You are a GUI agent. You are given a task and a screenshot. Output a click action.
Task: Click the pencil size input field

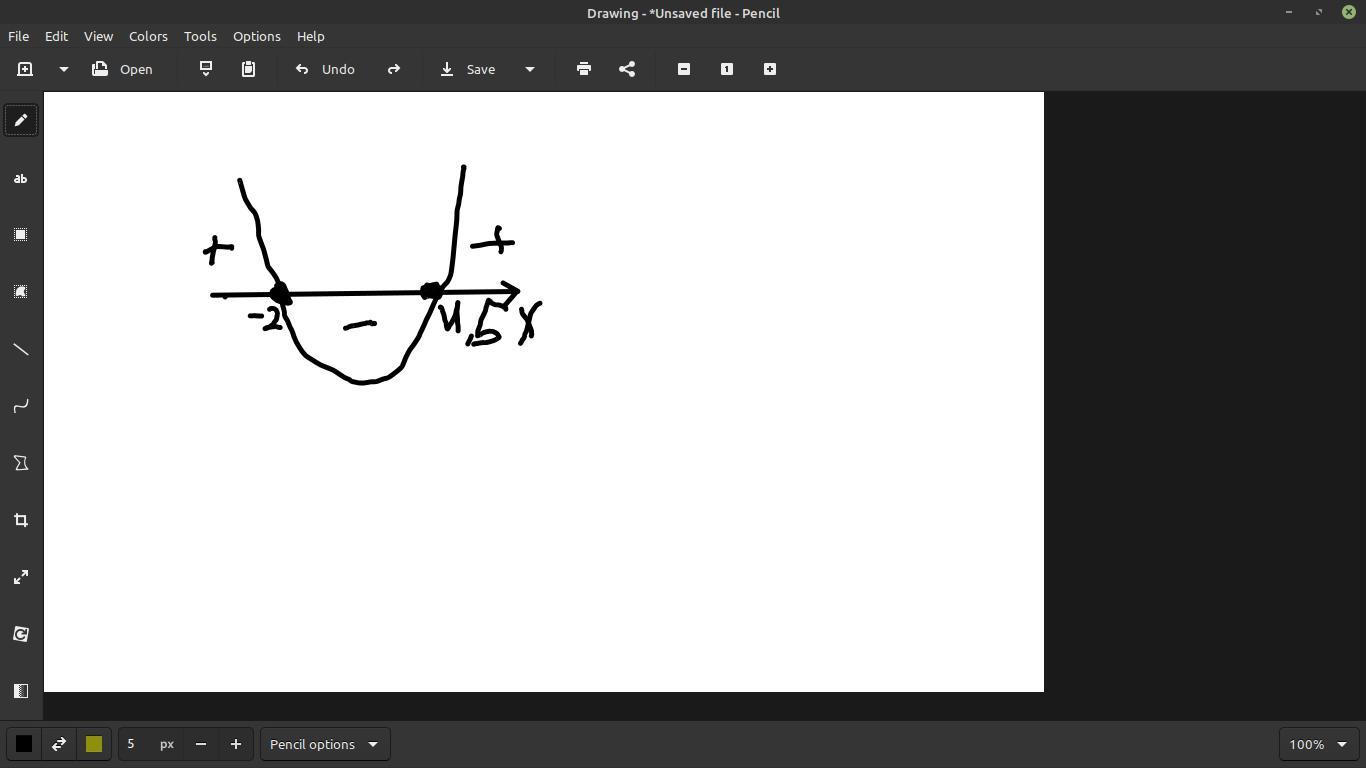(150, 744)
